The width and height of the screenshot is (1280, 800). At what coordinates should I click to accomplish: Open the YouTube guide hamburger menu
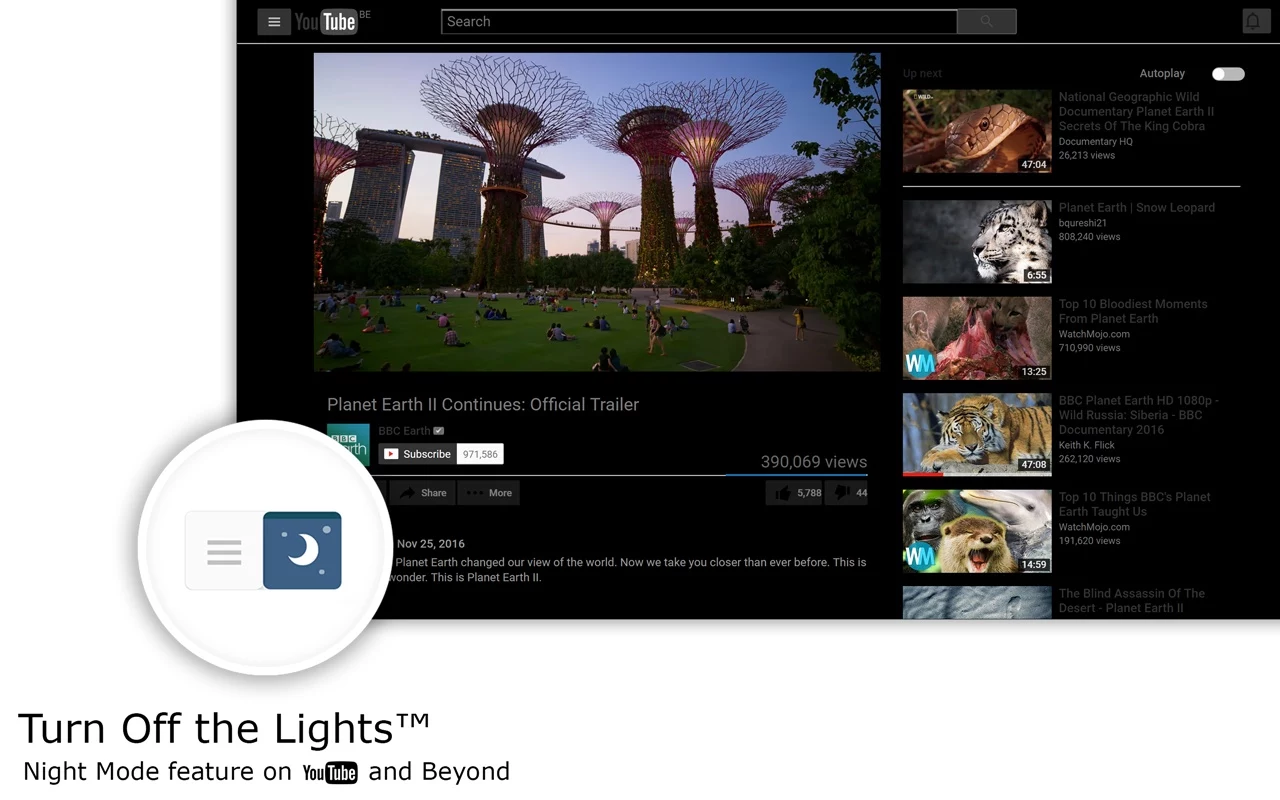274,21
